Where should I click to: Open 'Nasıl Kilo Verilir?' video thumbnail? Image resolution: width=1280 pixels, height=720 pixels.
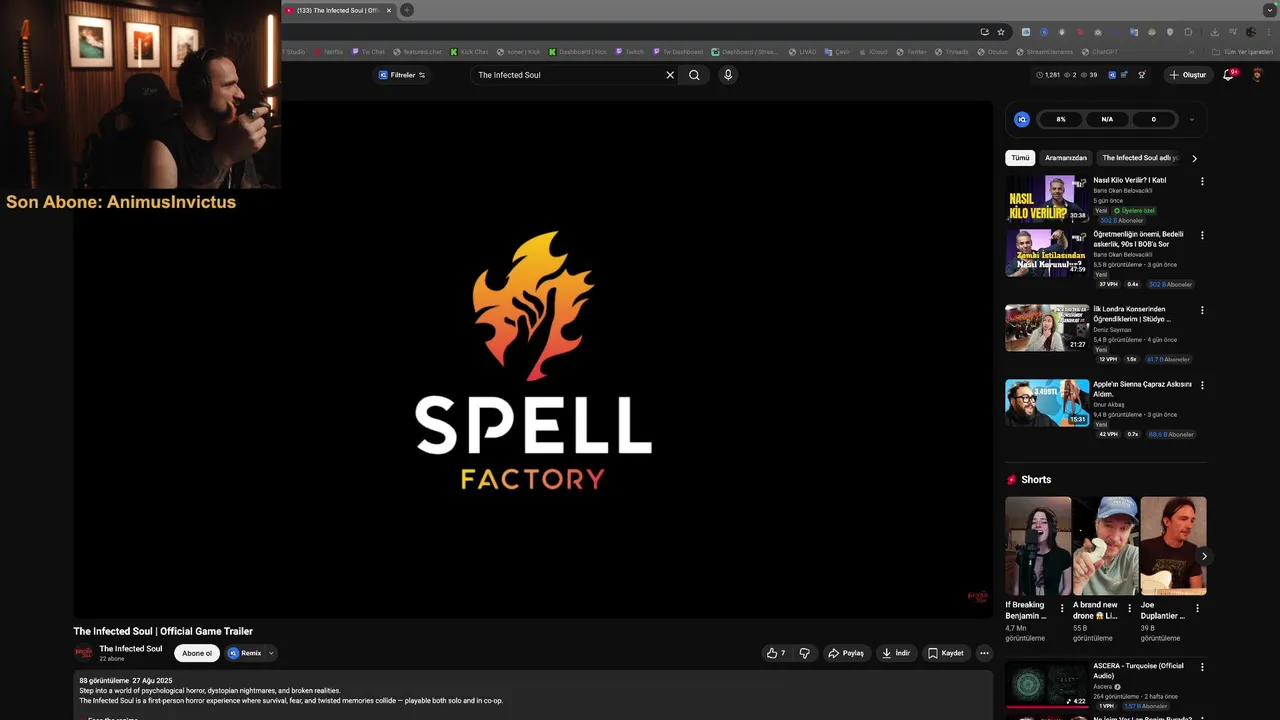(x=1047, y=199)
